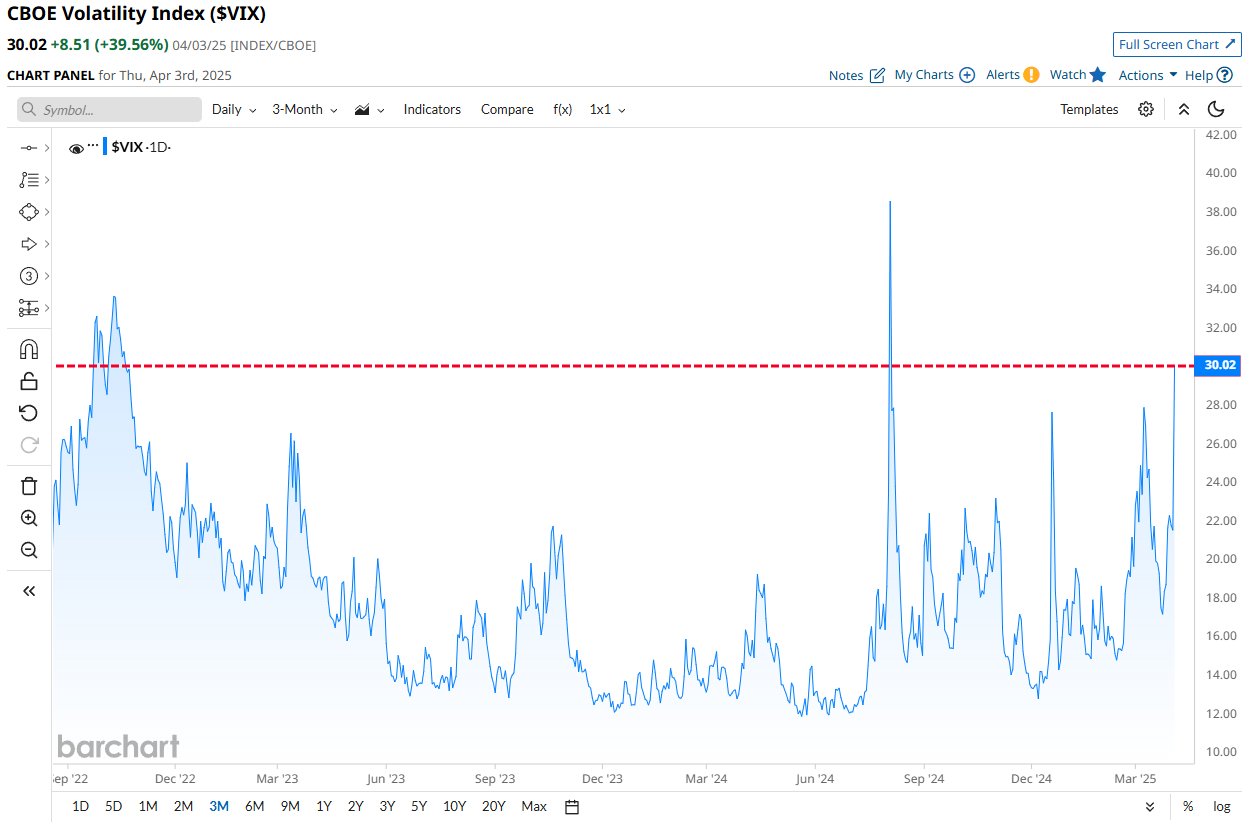Screen dimensions: 1254x825
Task: Open the $VIX series options dots
Action: 93,146
